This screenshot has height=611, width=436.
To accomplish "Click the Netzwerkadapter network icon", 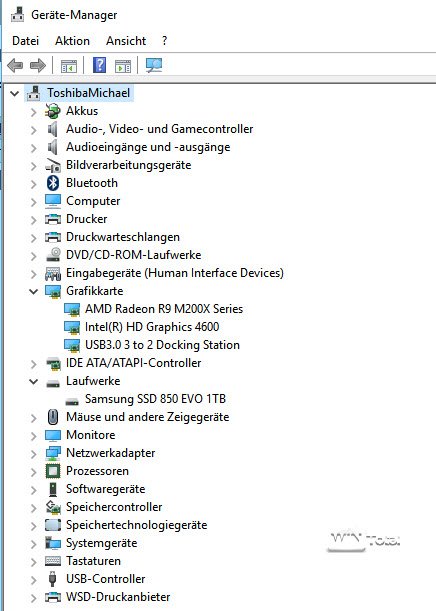I will coord(53,453).
